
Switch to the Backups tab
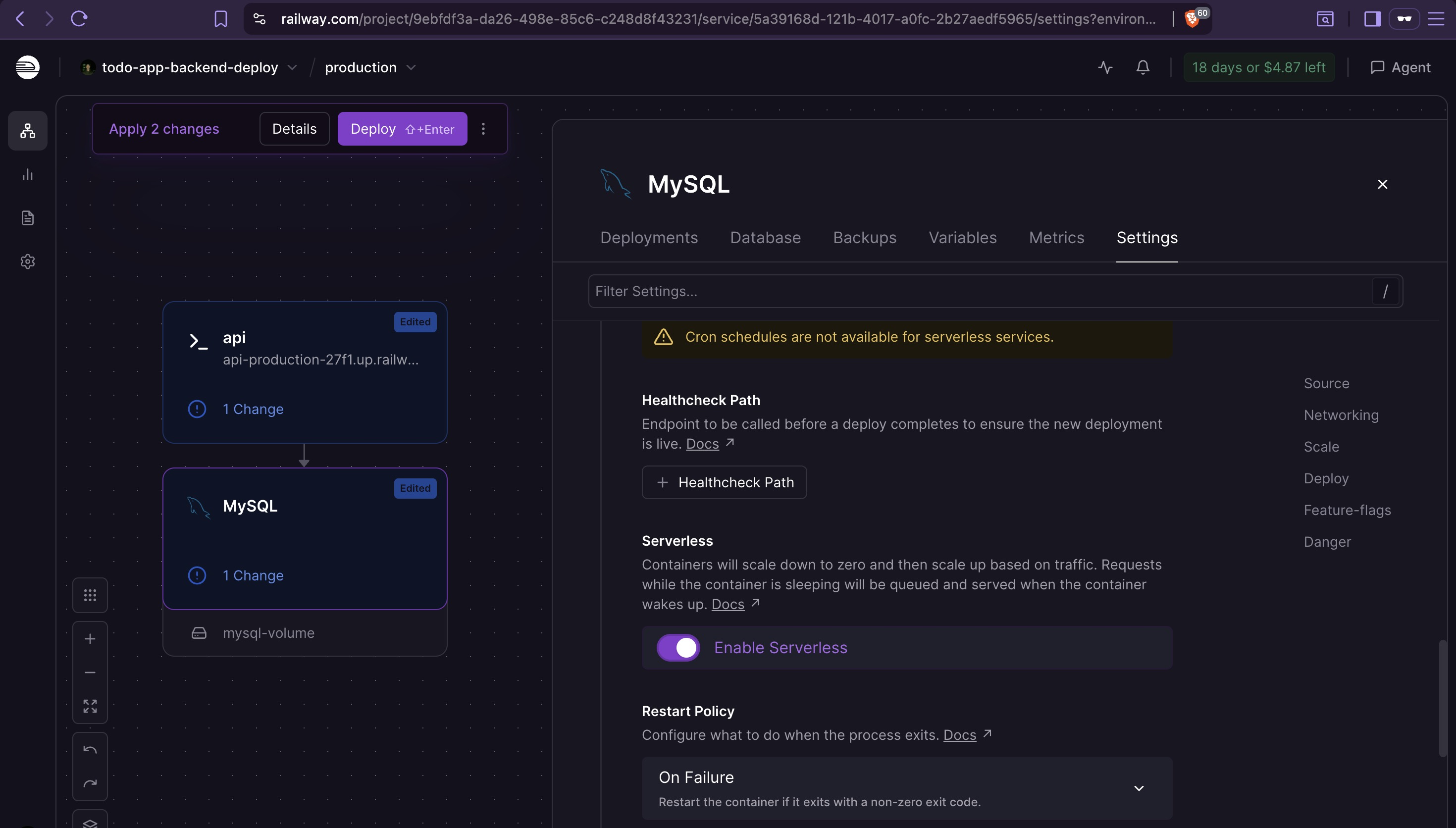point(864,238)
